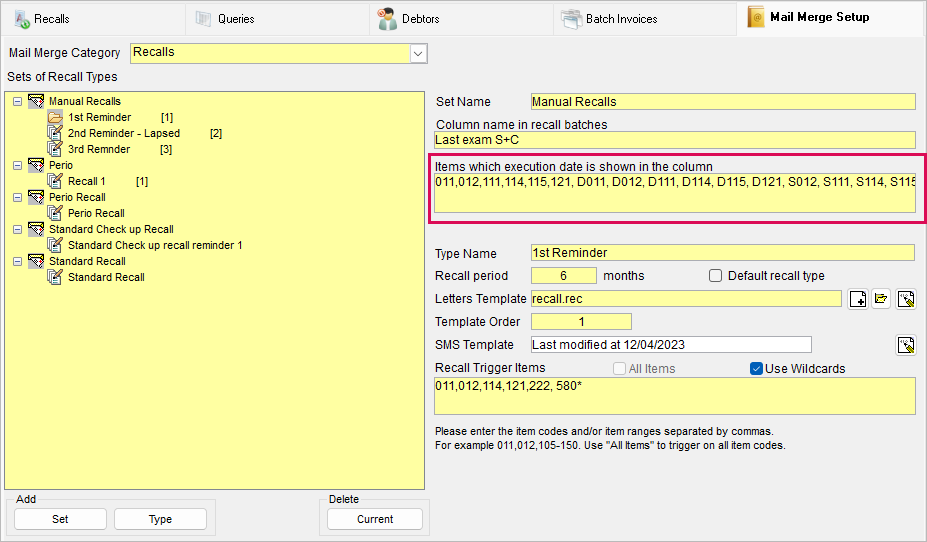Collapse the Perio tree node

point(18,165)
